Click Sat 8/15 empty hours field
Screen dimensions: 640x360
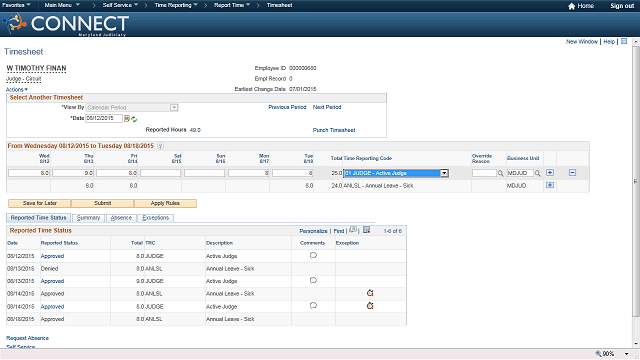[160, 173]
